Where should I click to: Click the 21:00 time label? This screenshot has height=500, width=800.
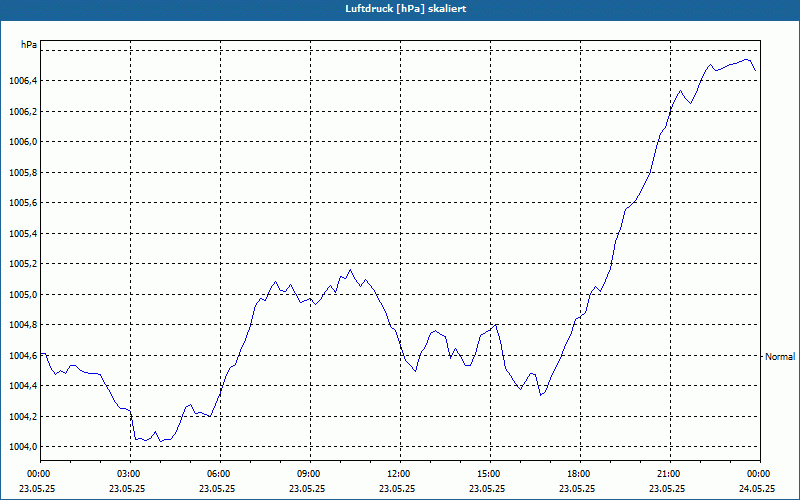(x=670, y=474)
